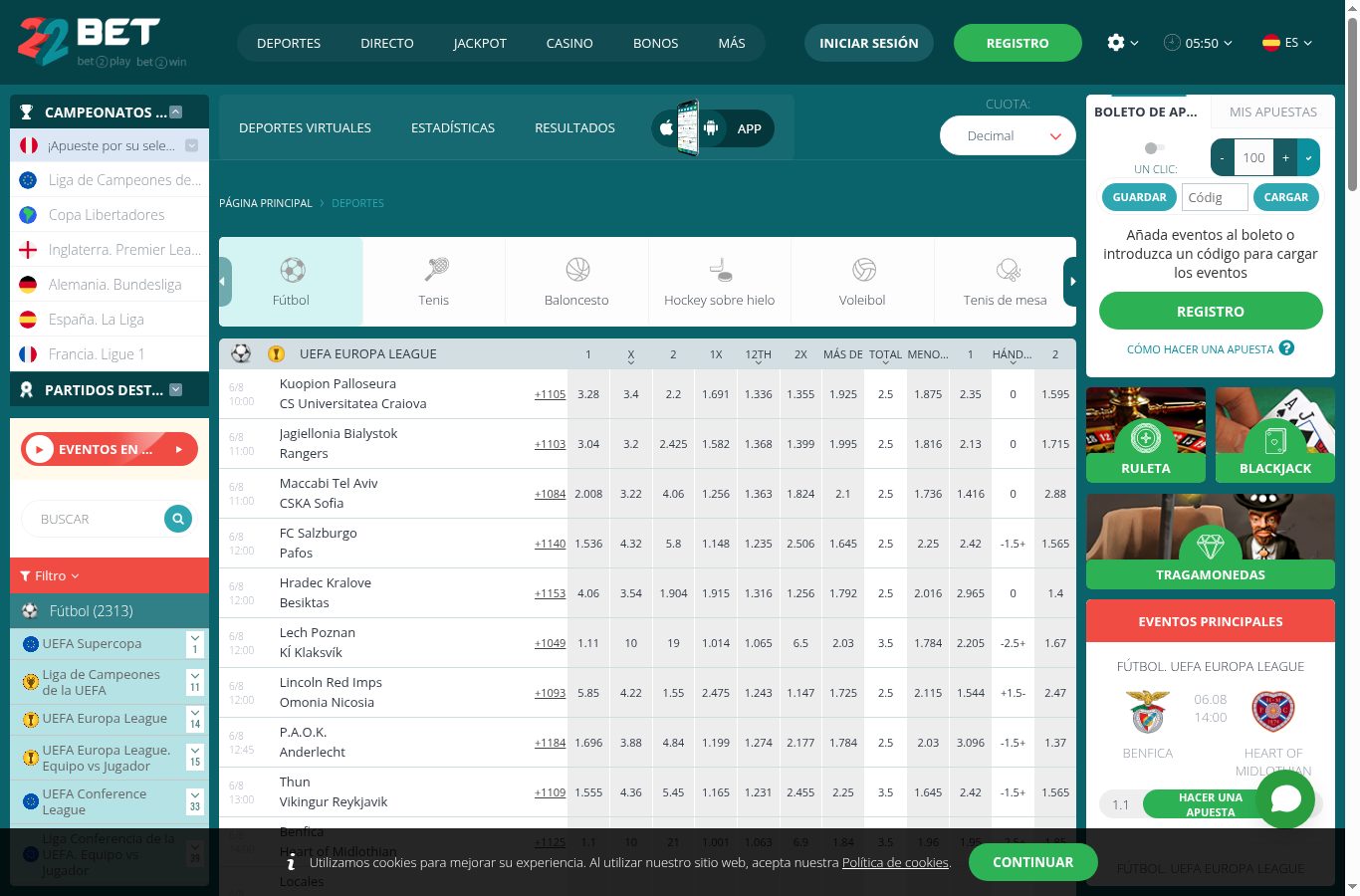Click the help question mark icon
Viewport: 1360px width, 896px height.
[1286, 348]
